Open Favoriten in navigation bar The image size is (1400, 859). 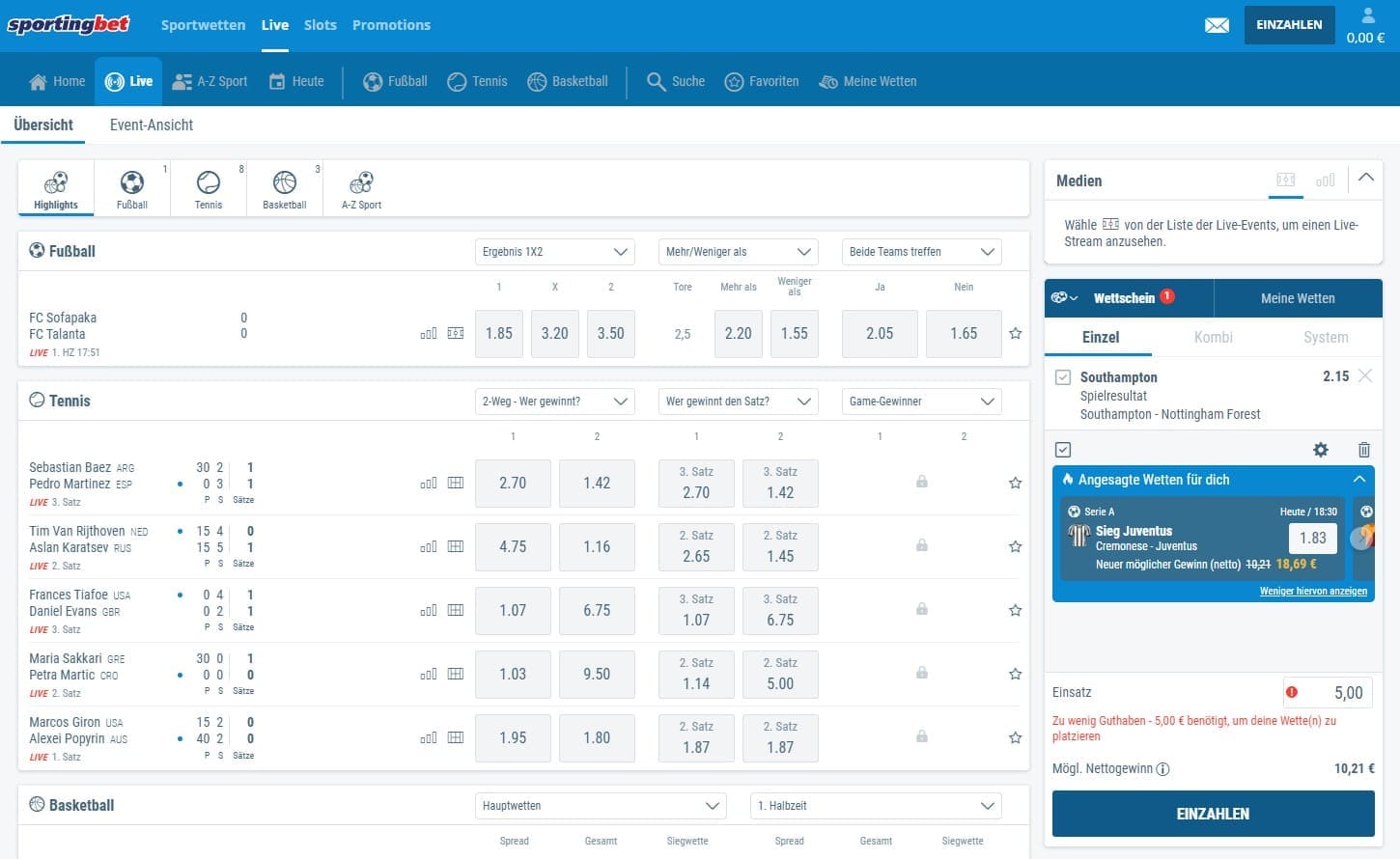762,81
